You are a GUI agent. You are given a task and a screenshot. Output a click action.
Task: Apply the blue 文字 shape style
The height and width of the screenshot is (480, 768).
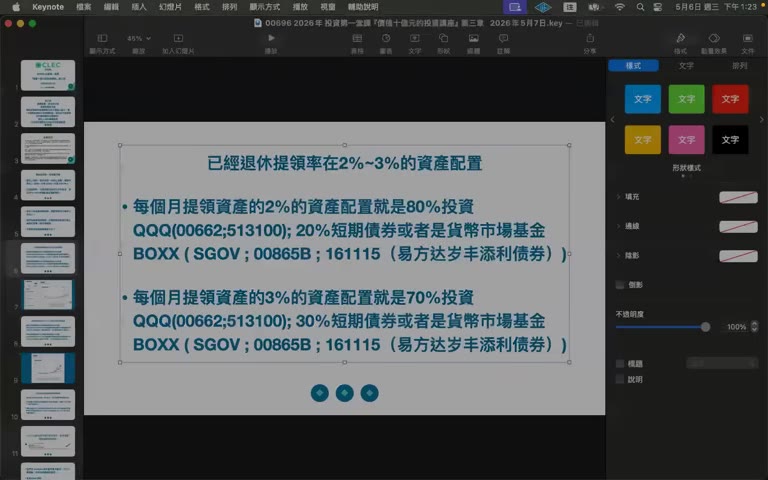pyautogui.click(x=643, y=99)
